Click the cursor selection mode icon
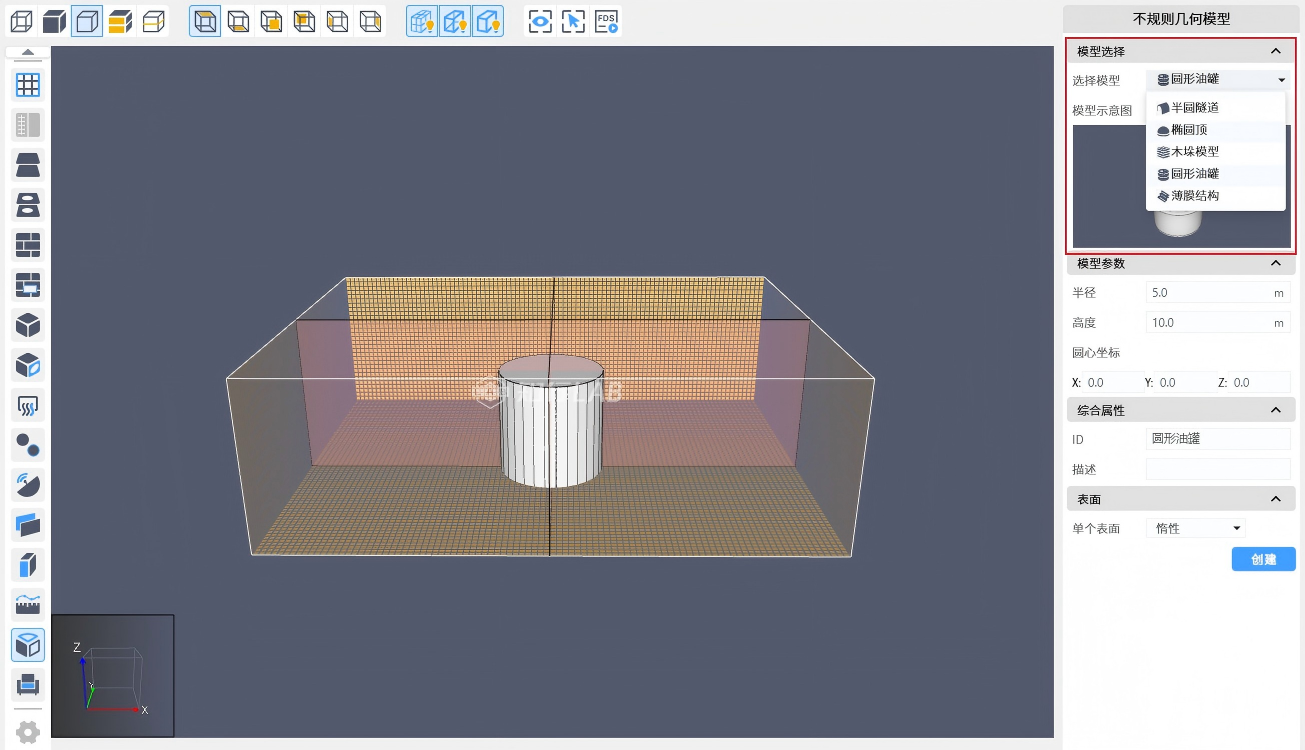1305x750 pixels. pos(573,21)
